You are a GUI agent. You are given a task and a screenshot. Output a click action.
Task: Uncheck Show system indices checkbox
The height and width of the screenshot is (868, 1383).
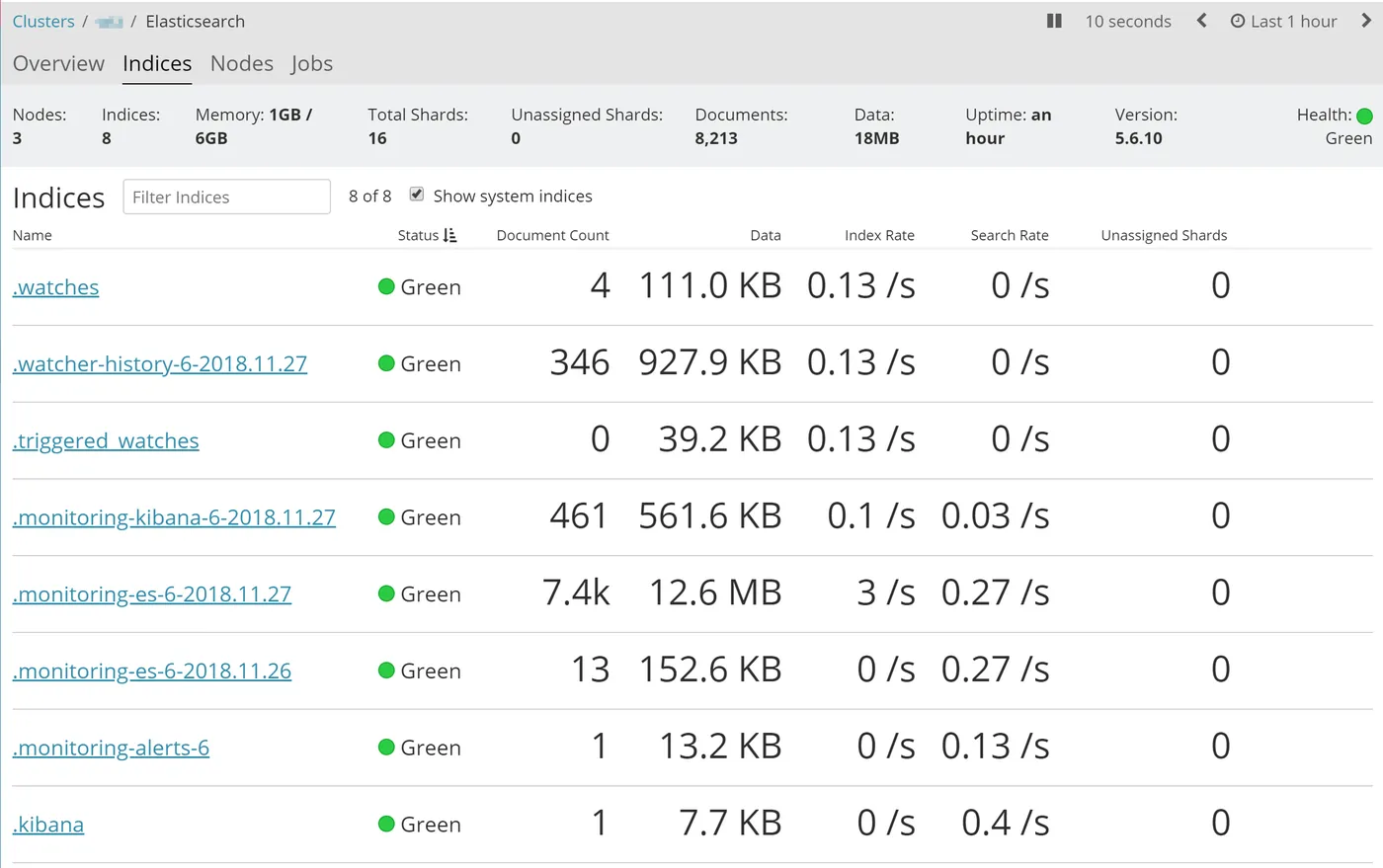click(417, 195)
